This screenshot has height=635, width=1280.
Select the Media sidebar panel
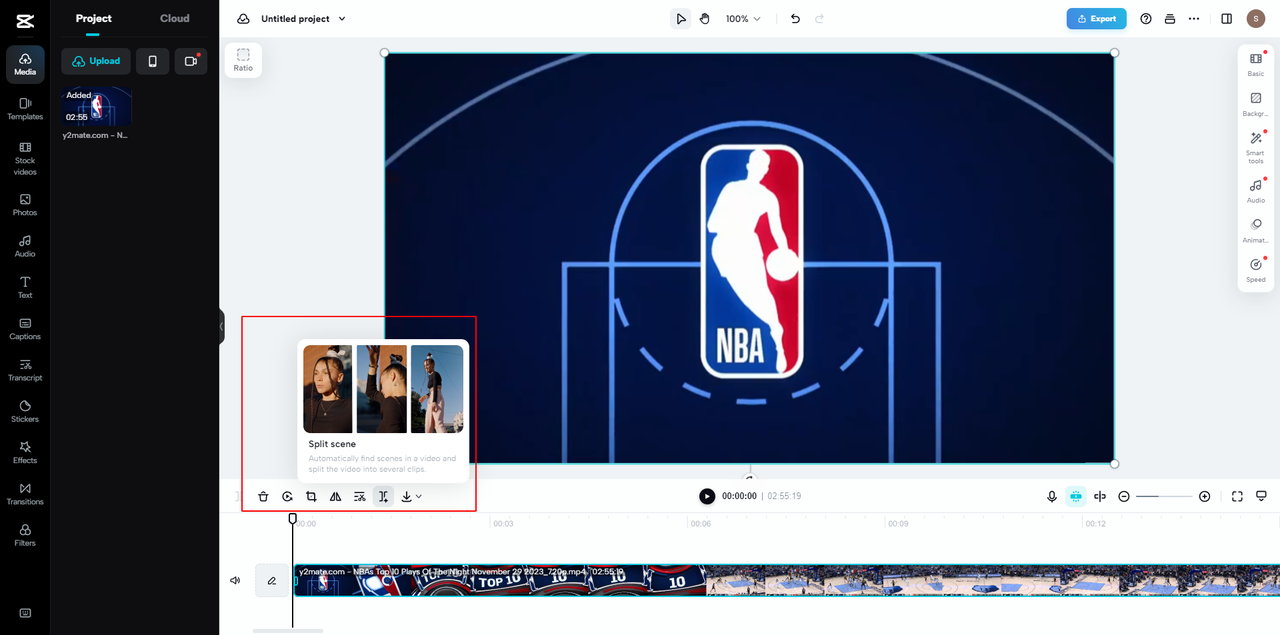[x=25, y=64]
